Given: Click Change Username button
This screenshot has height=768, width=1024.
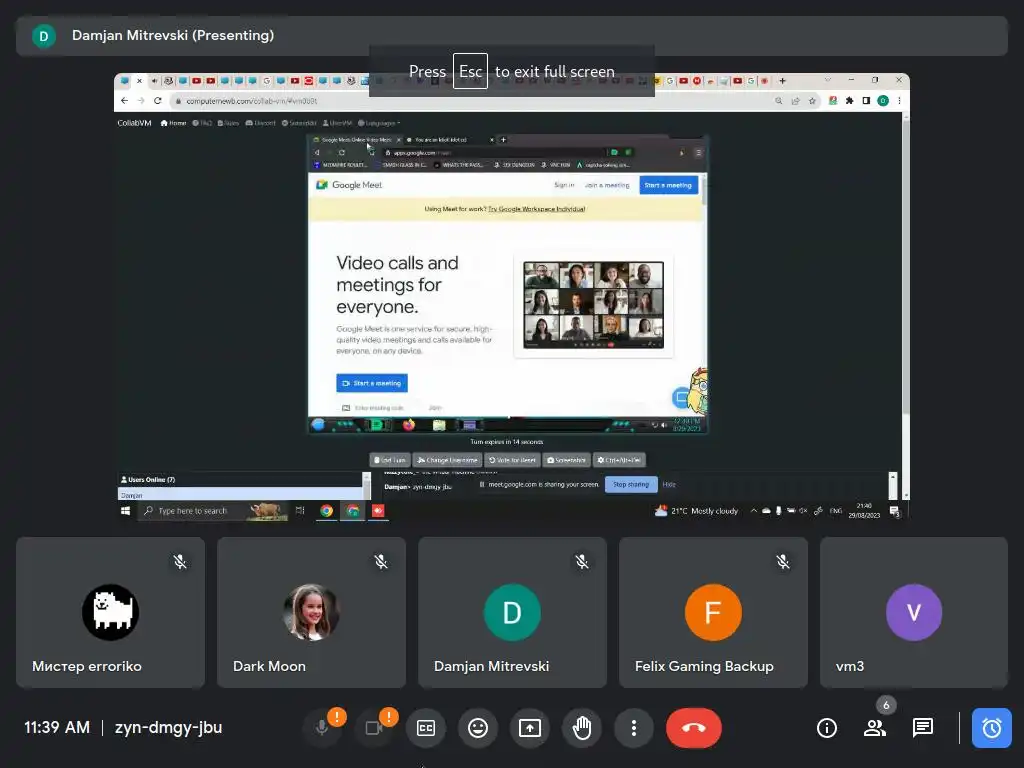Looking at the screenshot, I should (x=448, y=460).
